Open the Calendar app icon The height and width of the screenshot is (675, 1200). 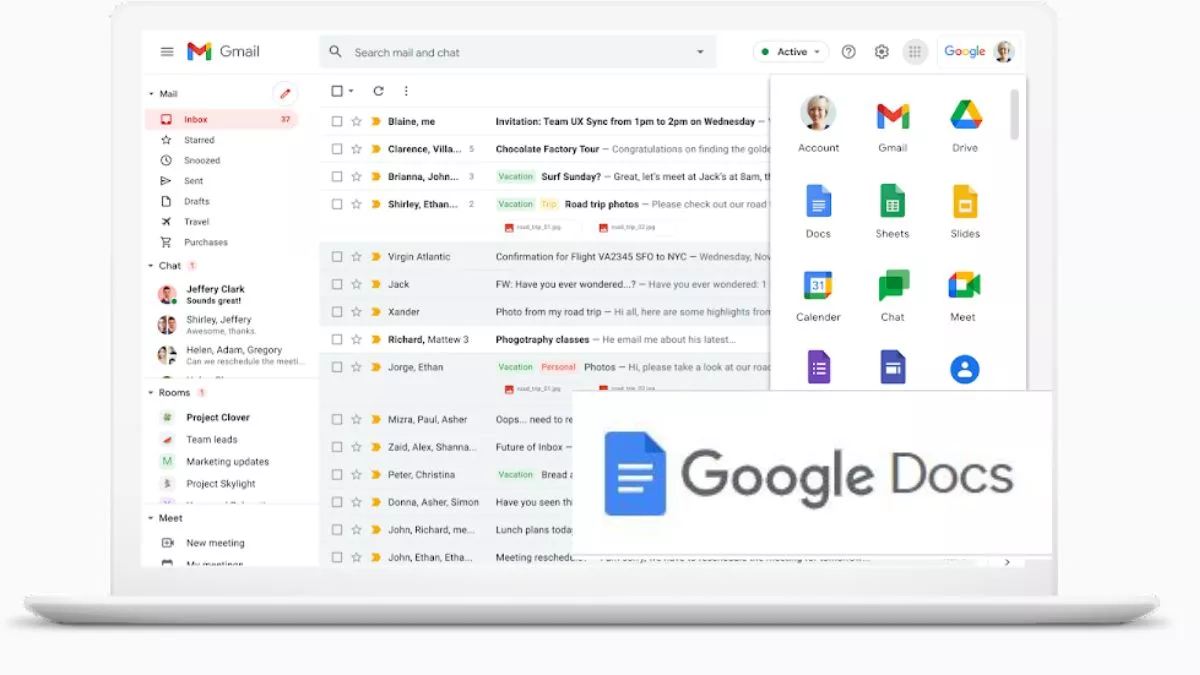818,284
